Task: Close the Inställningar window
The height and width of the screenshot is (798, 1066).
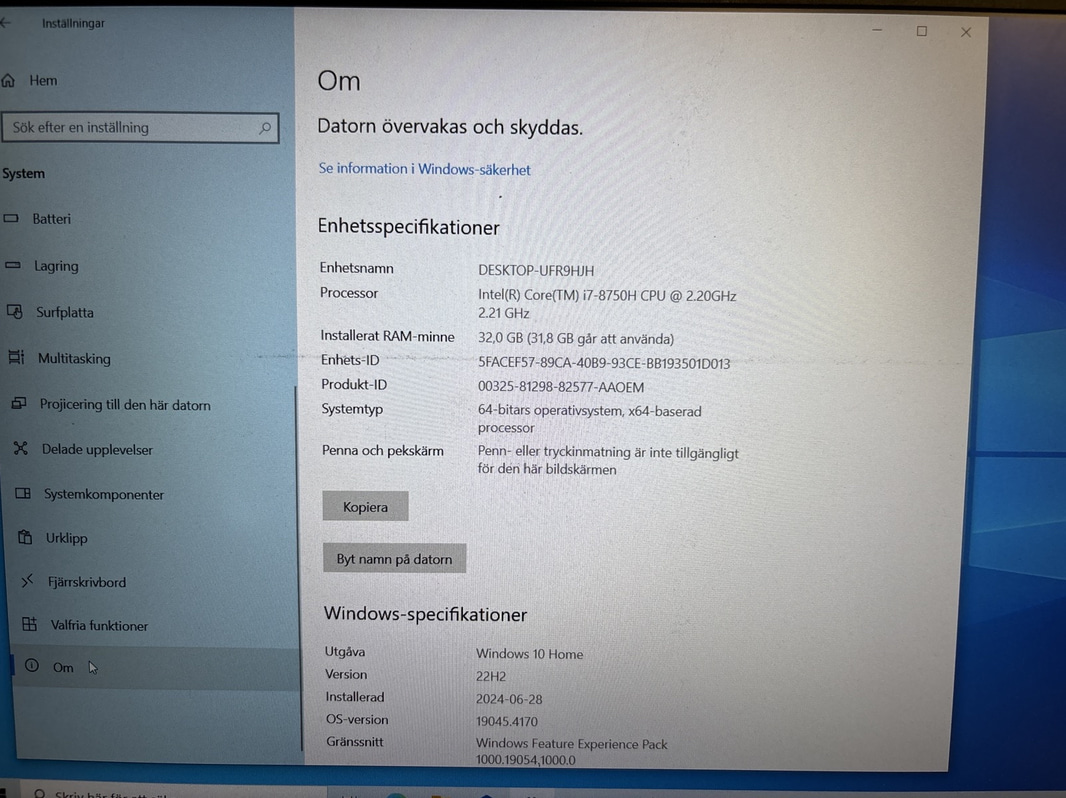Action: point(965,32)
